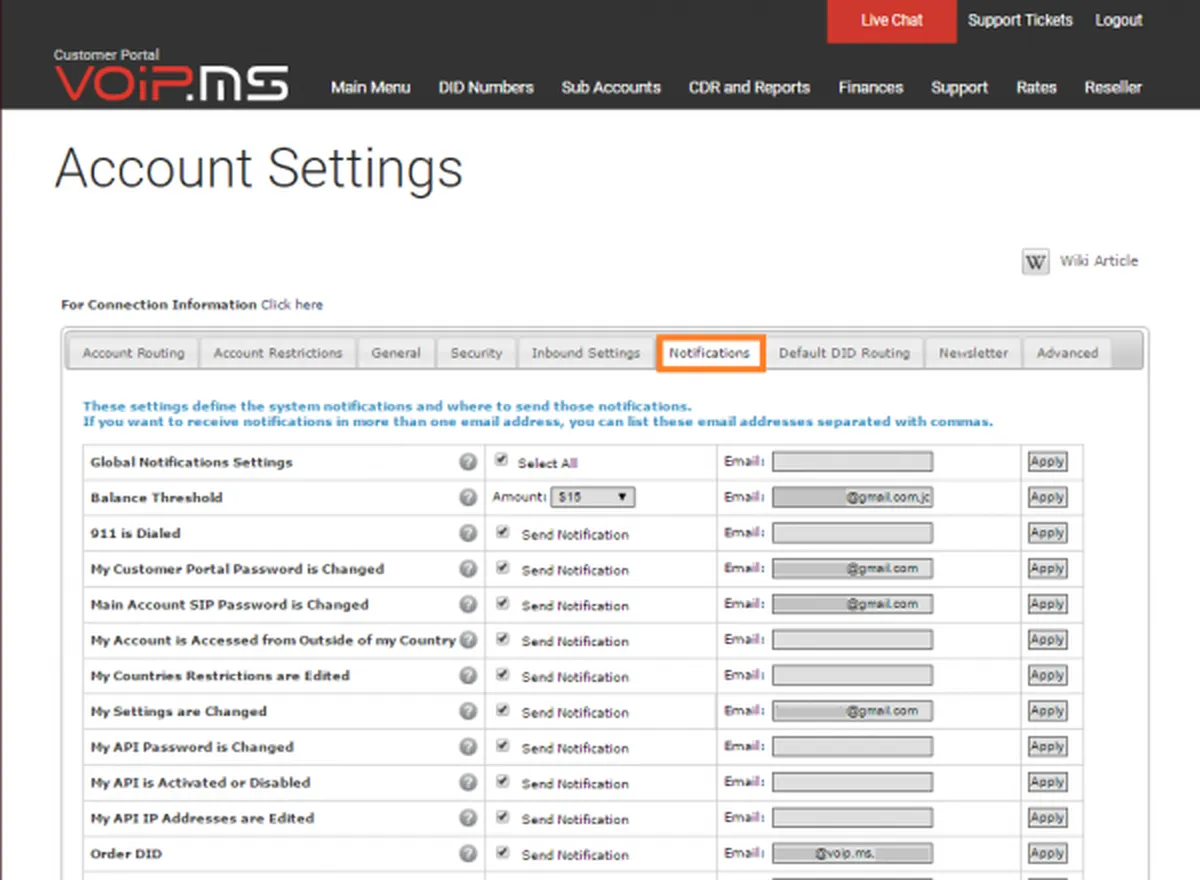Open help icon for 911 is Dialed
The width and height of the screenshot is (1200, 880).
tap(468, 533)
